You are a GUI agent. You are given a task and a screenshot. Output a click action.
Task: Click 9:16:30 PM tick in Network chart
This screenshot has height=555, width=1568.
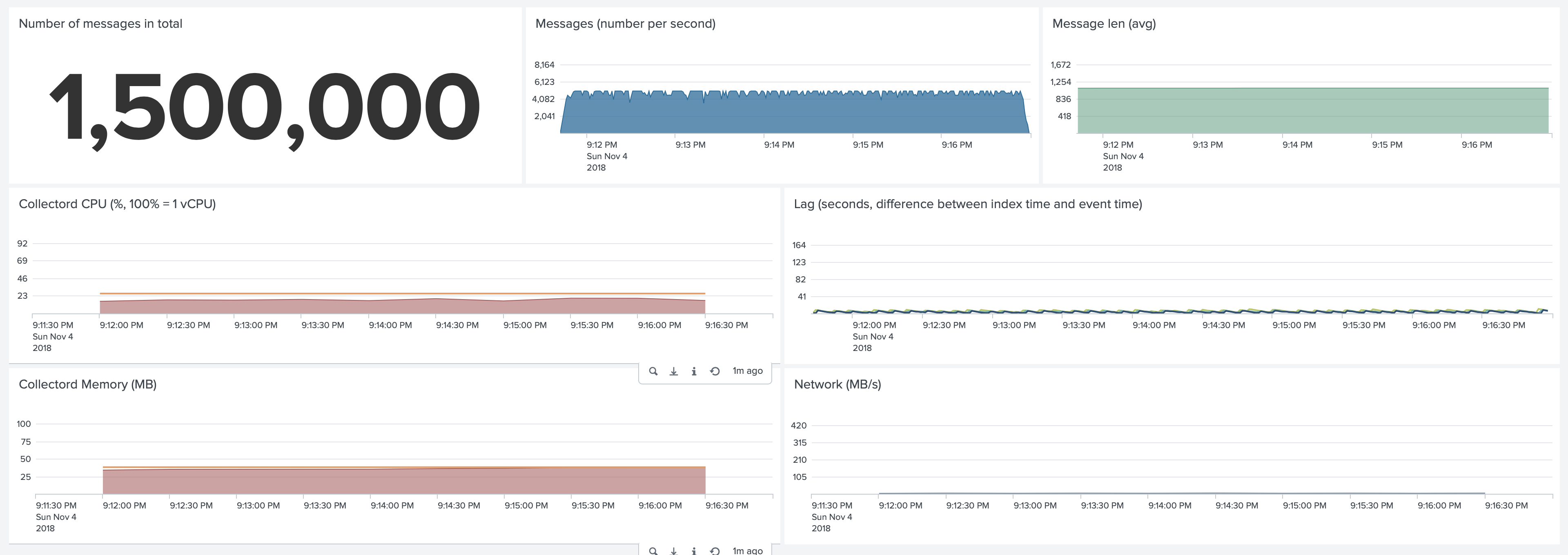point(1506,506)
